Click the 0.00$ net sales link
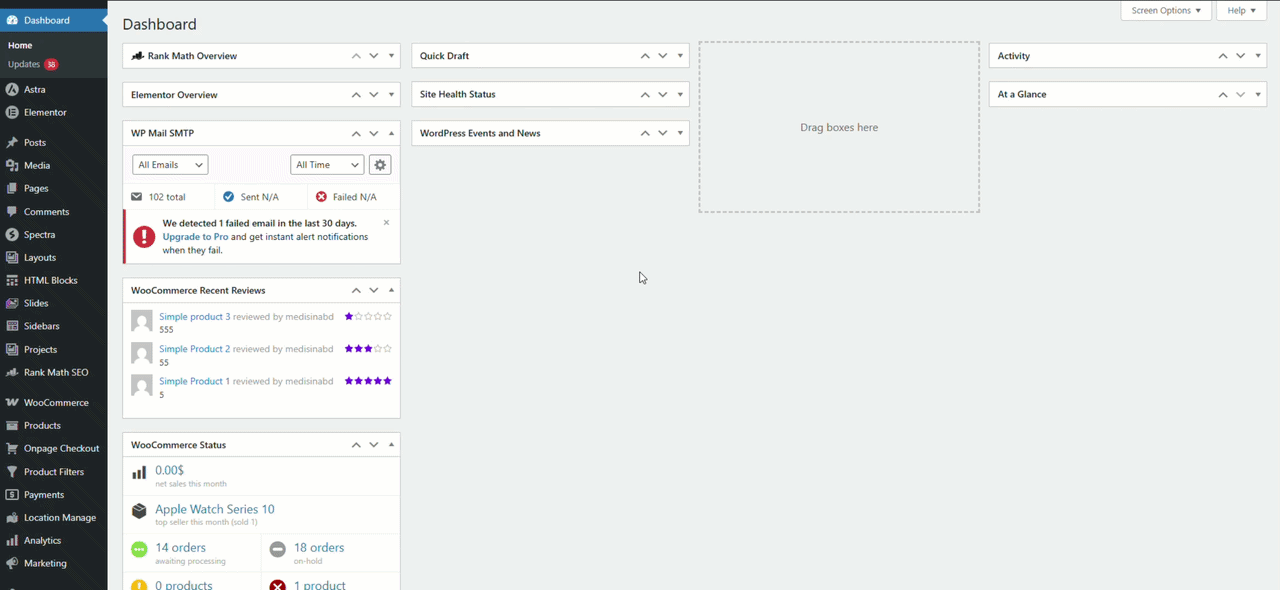The height and width of the screenshot is (590, 1280). [169, 470]
